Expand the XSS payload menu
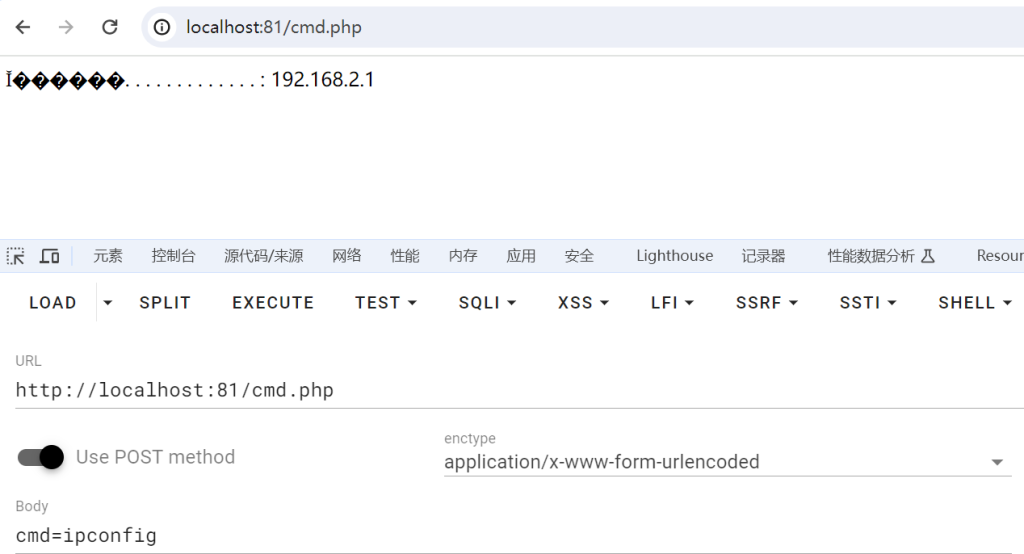1024x554 pixels. [583, 302]
